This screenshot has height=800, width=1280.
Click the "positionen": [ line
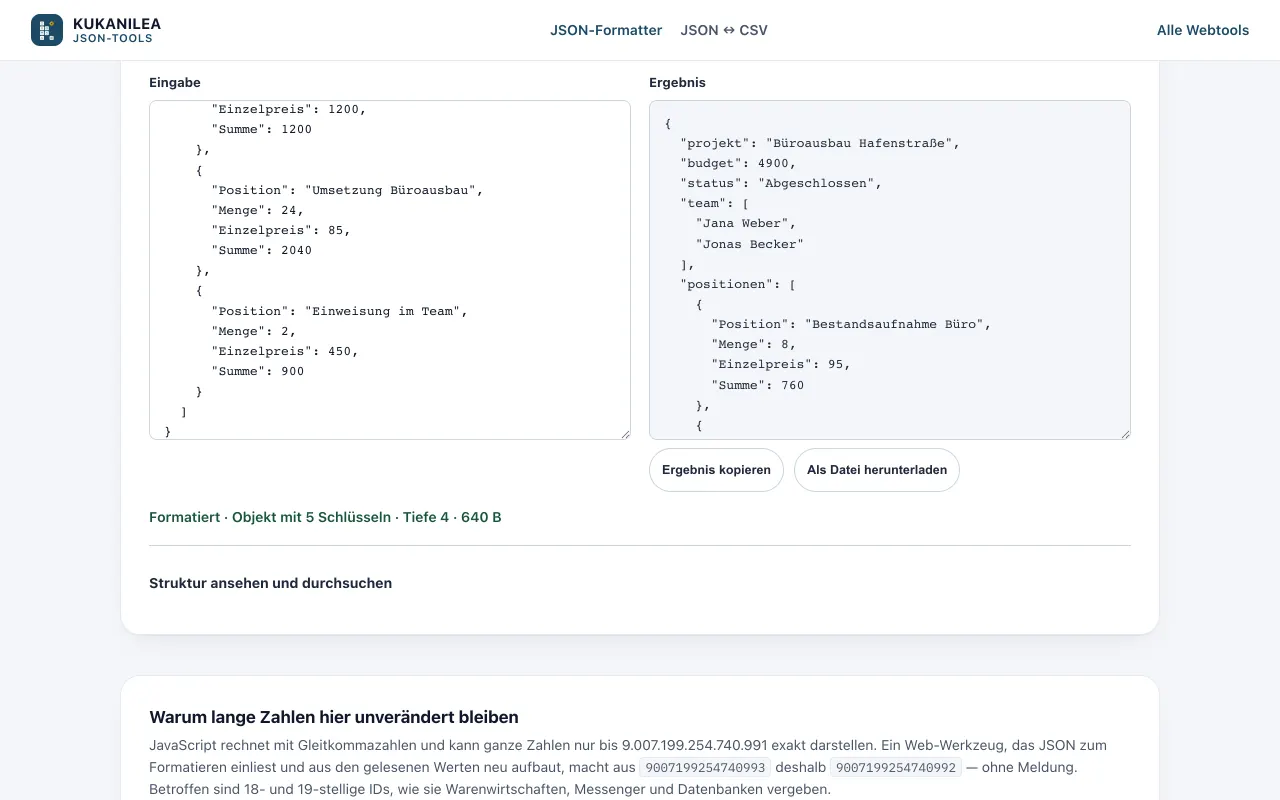point(738,284)
